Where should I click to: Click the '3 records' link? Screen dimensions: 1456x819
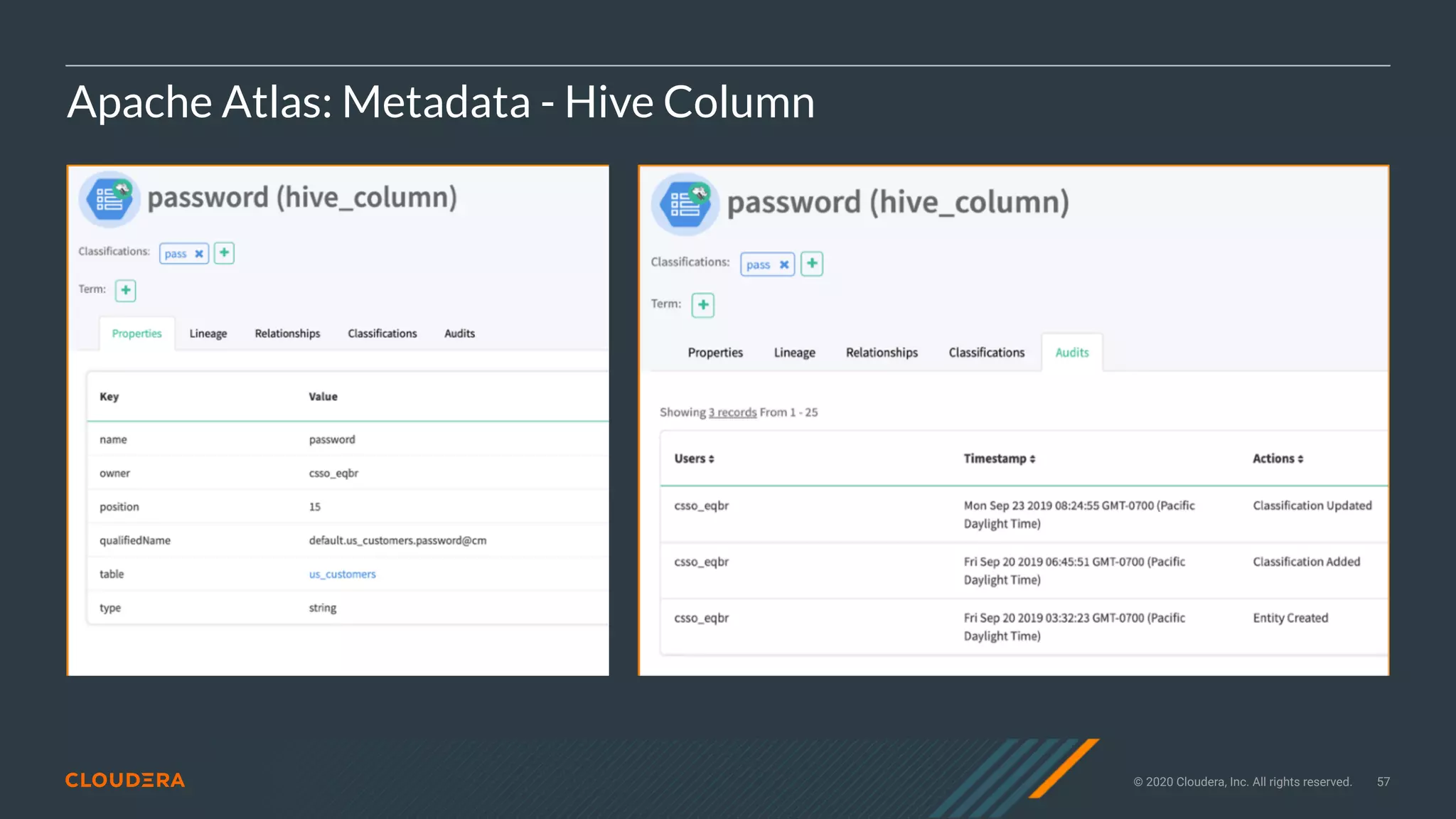point(732,412)
